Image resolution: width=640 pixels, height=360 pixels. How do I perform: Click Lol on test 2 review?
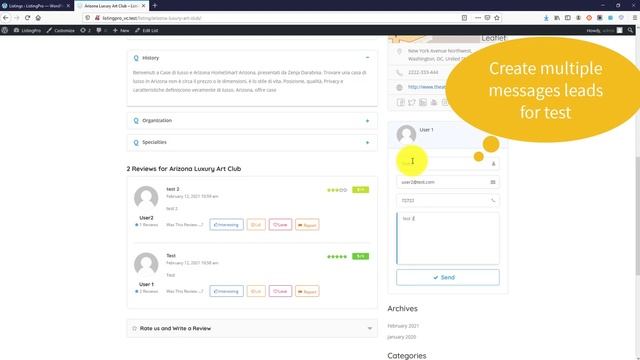[x=256, y=225]
